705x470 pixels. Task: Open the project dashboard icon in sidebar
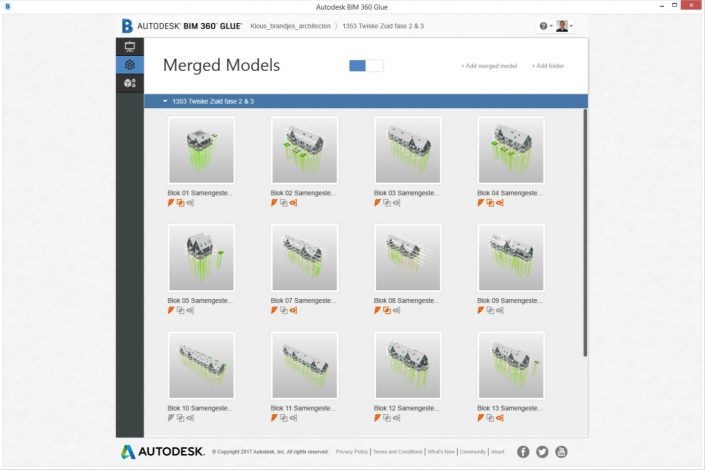pyautogui.click(x=130, y=47)
